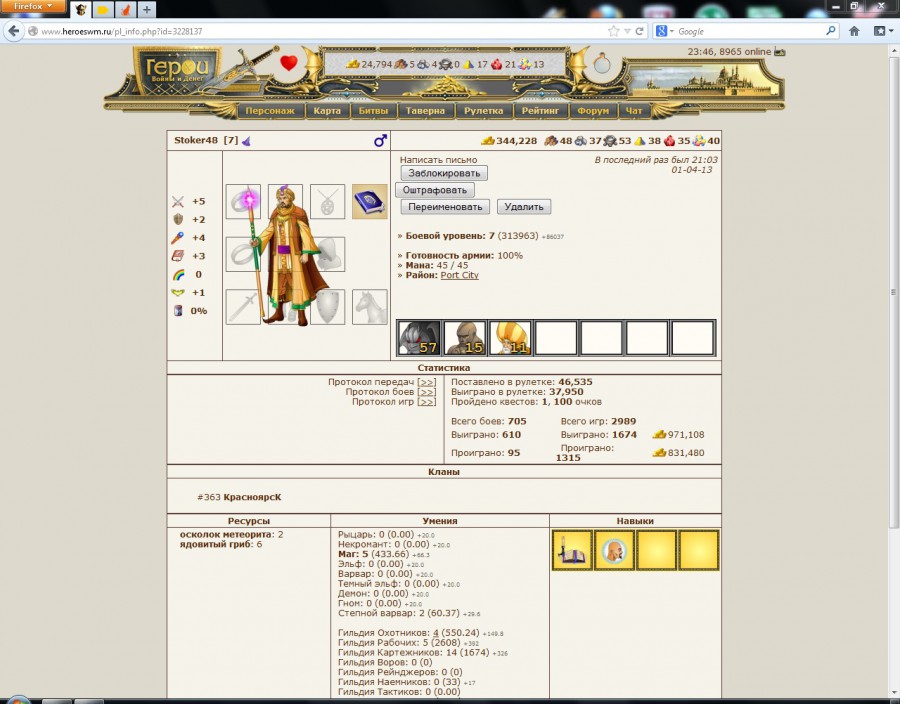Viewport: 900px width, 704px height.
Task: Click the red heart health icon
Action: pyautogui.click(x=289, y=63)
